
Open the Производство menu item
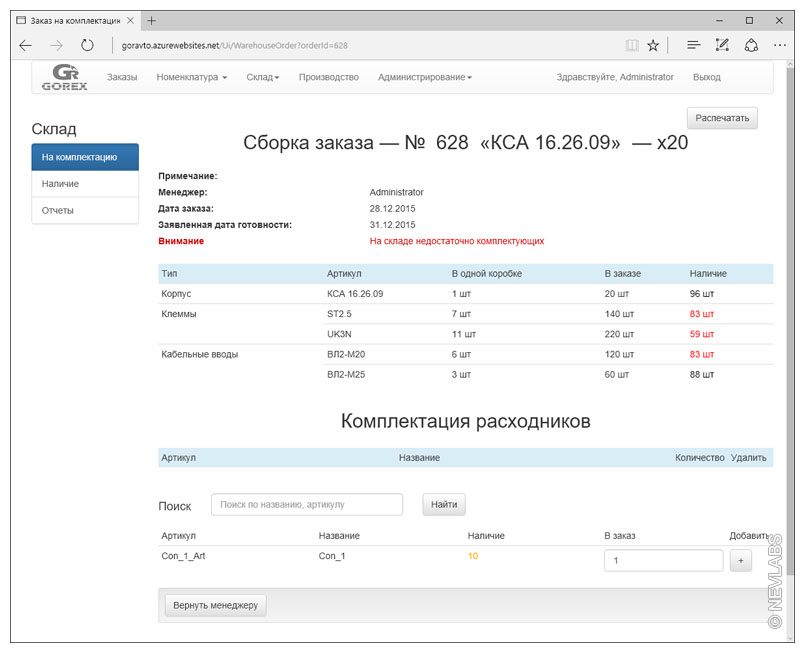click(328, 77)
